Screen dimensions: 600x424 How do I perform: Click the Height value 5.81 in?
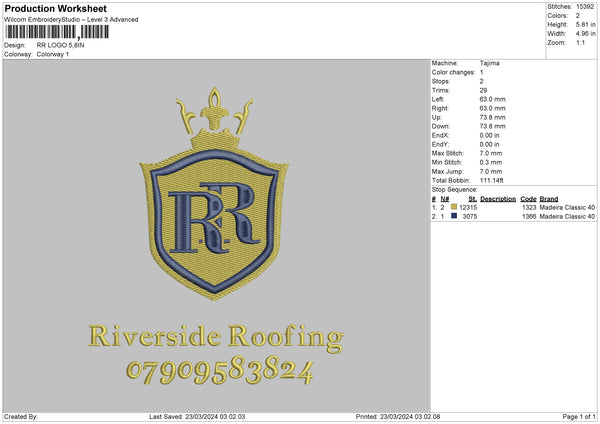pyautogui.click(x=585, y=24)
